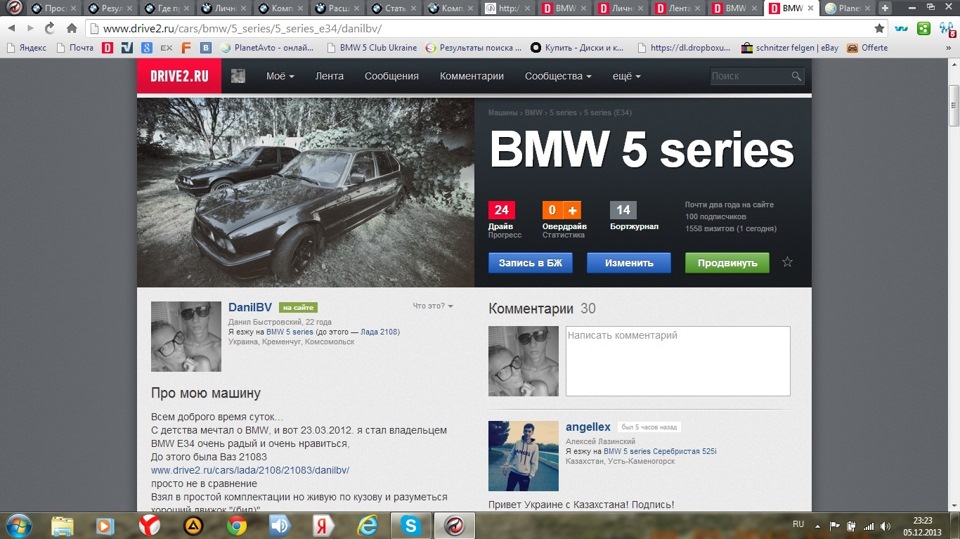Open angellex's avatar photo
Image resolution: width=960 pixels, height=539 pixels.
(x=523, y=456)
